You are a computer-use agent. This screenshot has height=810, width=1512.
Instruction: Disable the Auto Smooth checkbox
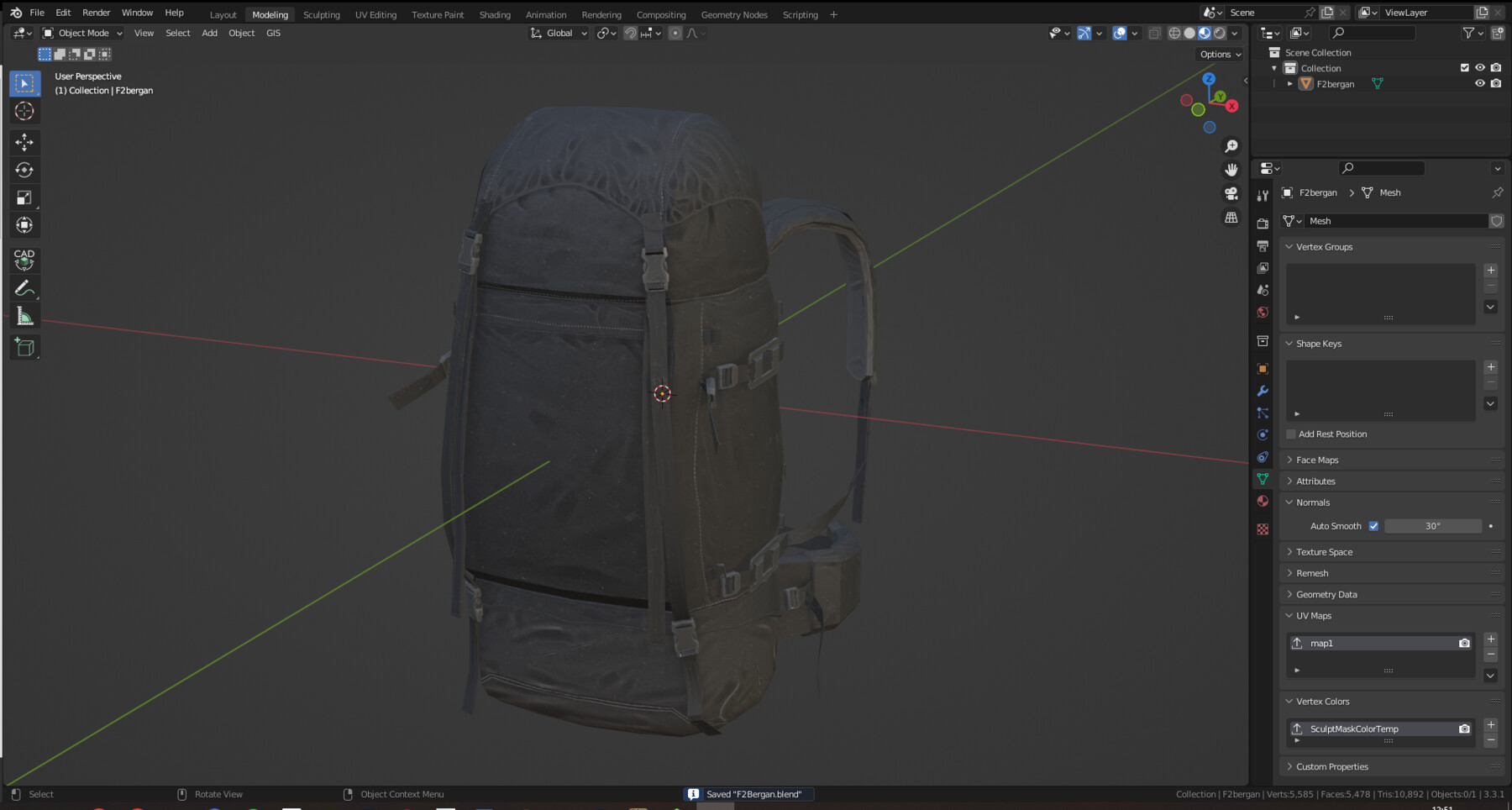pyautogui.click(x=1374, y=525)
